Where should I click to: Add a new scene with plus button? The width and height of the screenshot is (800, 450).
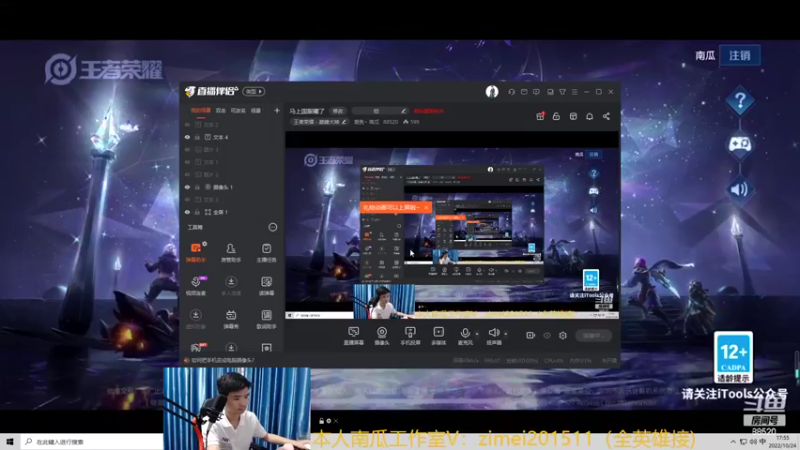(x=277, y=111)
